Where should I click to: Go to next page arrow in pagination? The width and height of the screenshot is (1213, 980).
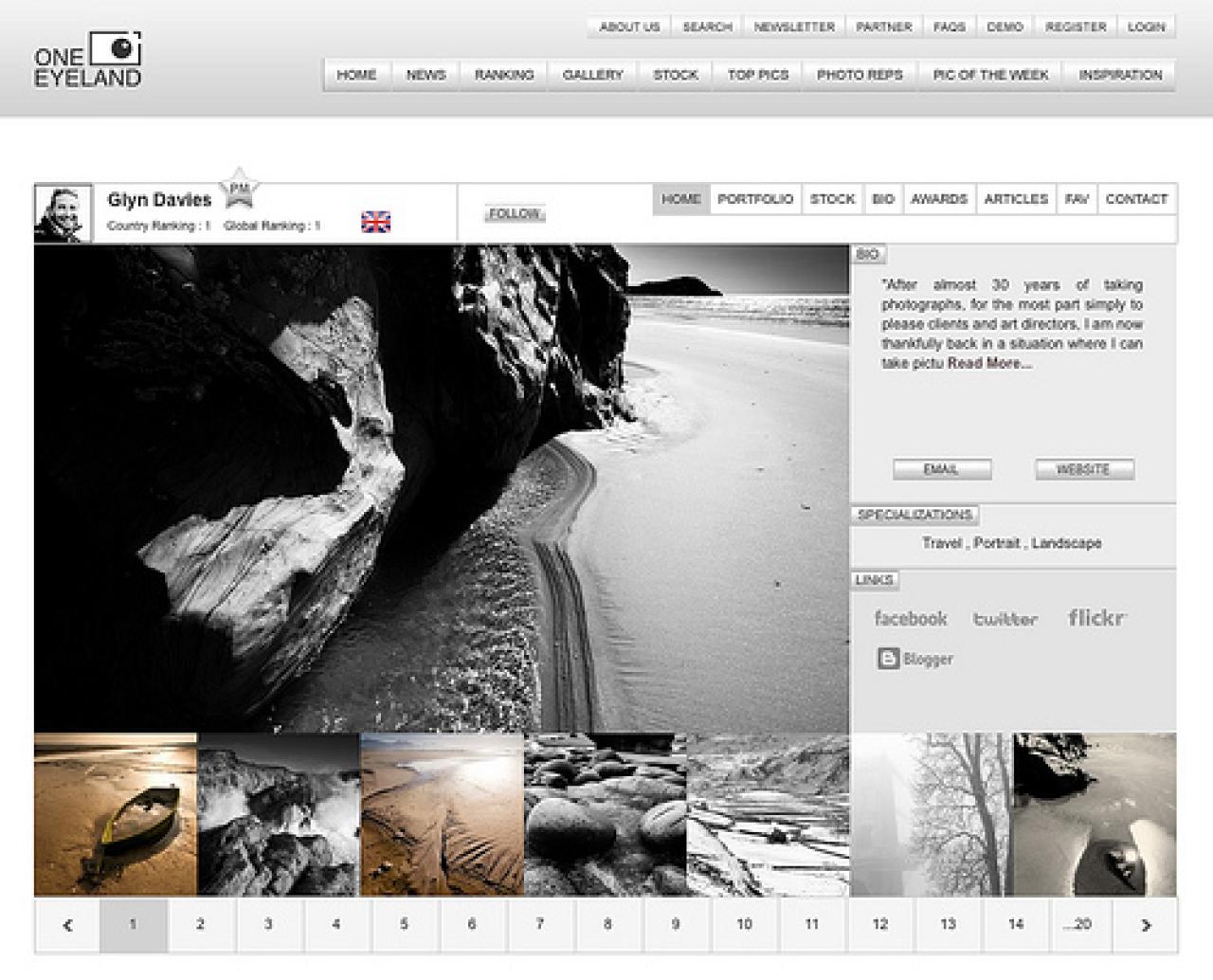click(x=1145, y=925)
